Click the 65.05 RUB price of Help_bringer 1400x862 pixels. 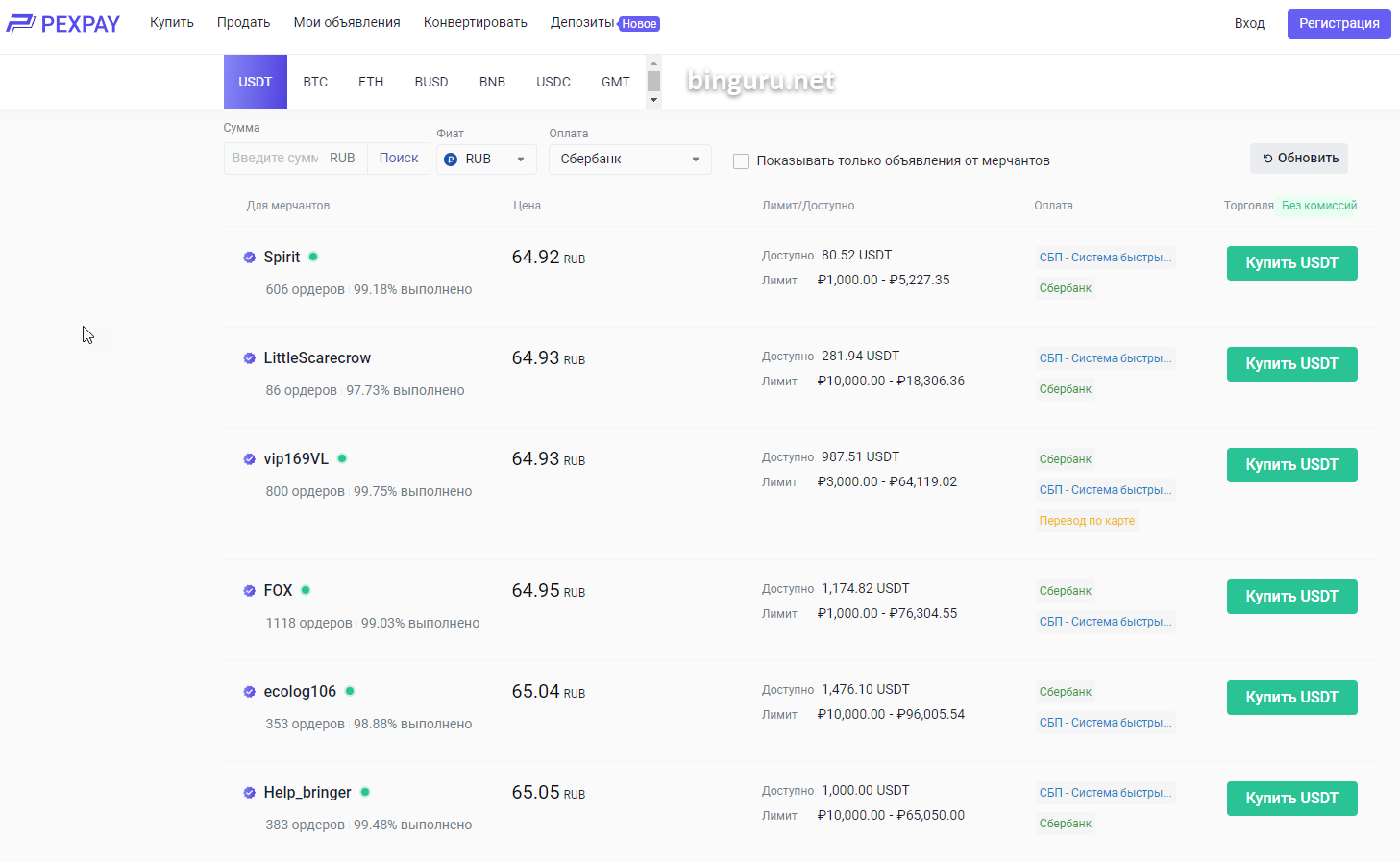pyautogui.click(x=548, y=793)
